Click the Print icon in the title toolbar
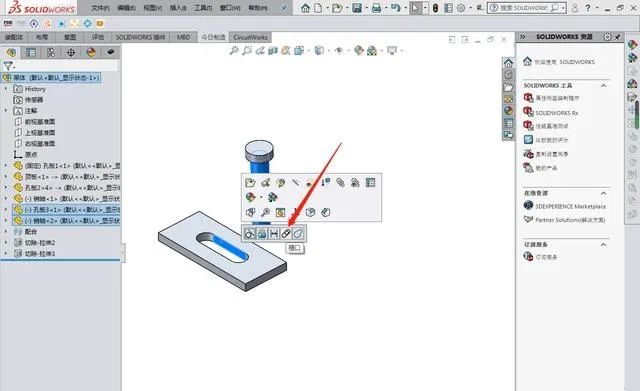Image resolution: width=640 pixels, height=391 pixels. pyautogui.click(x=376, y=8)
